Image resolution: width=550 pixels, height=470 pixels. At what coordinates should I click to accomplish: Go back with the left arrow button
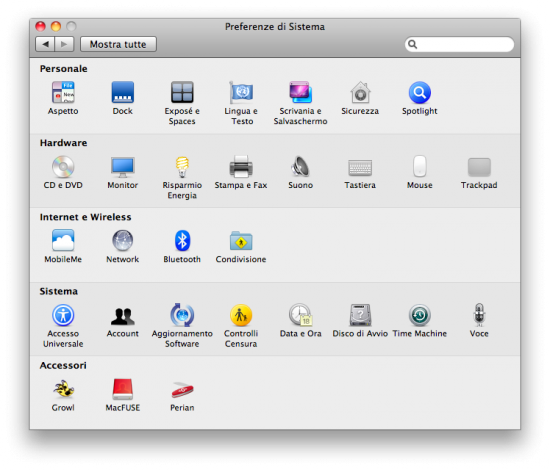(x=45, y=44)
